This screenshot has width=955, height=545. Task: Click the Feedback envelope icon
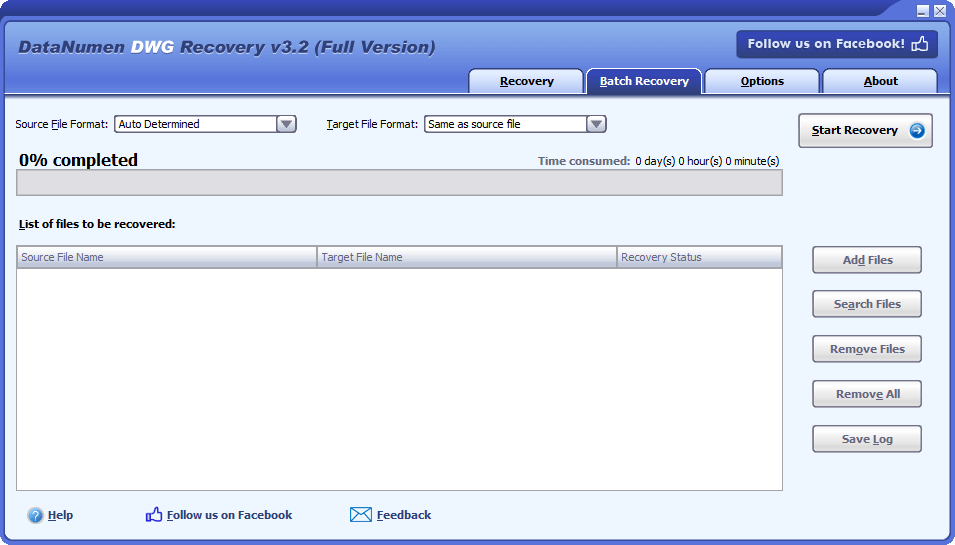pos(361,515)
